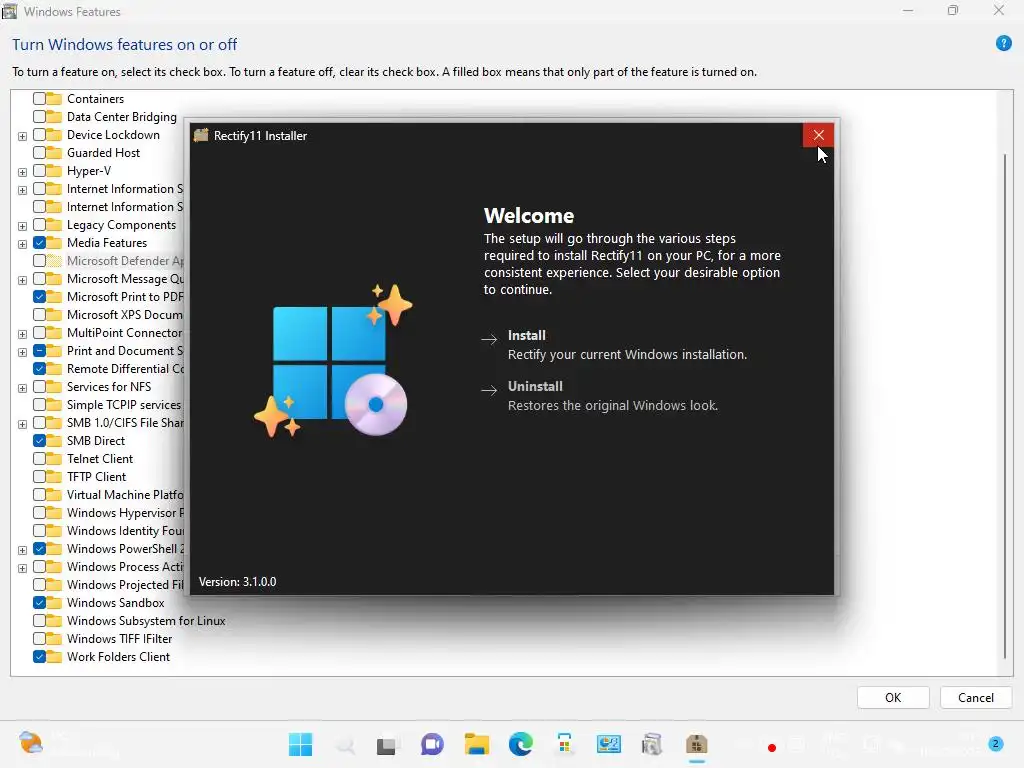Check the Guarded Host checkbox
Viewport: 1024px width, 768px height.
click(39, 153)
